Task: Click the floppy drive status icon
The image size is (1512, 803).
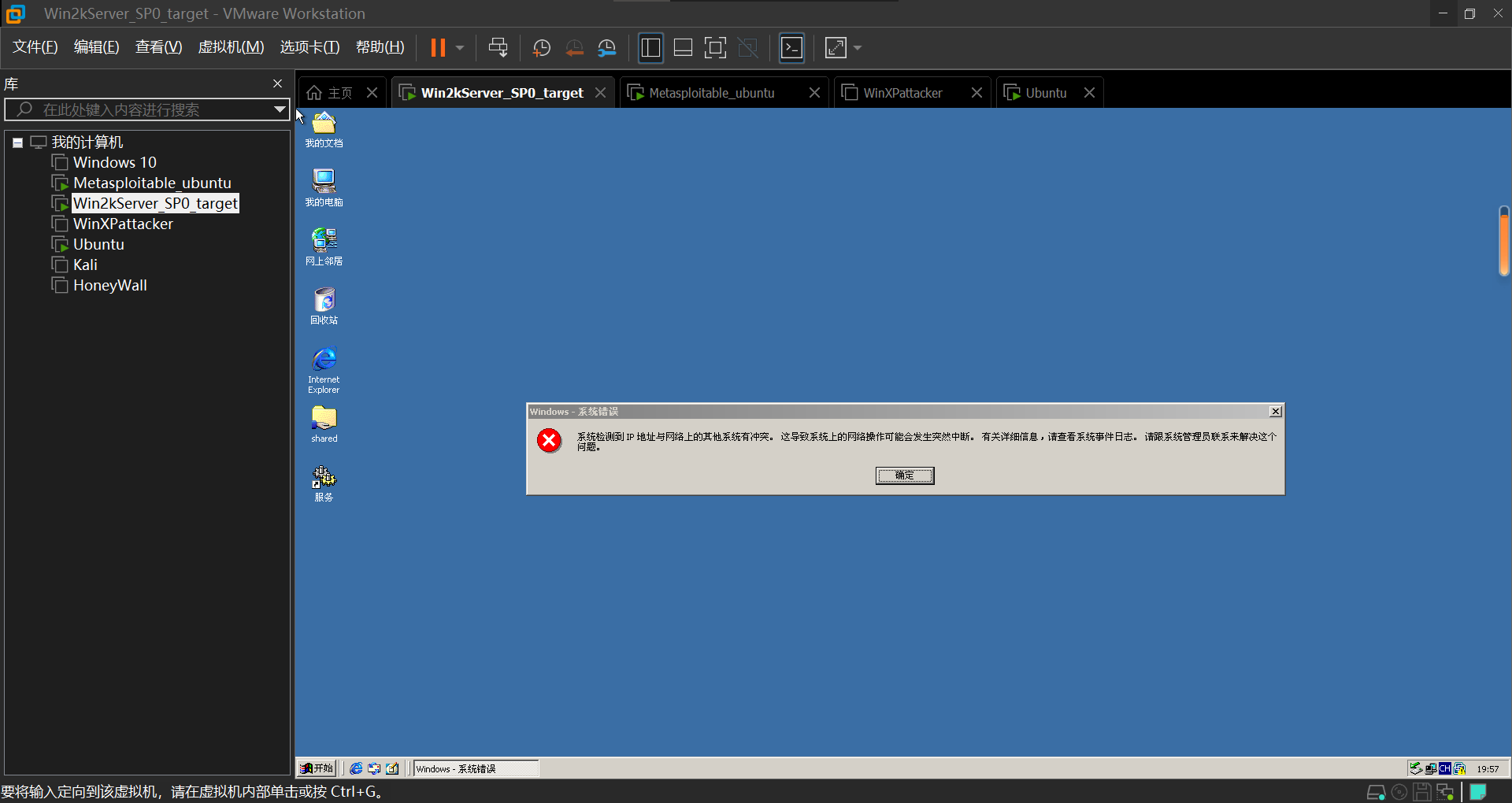Action: coord(1421,792)
